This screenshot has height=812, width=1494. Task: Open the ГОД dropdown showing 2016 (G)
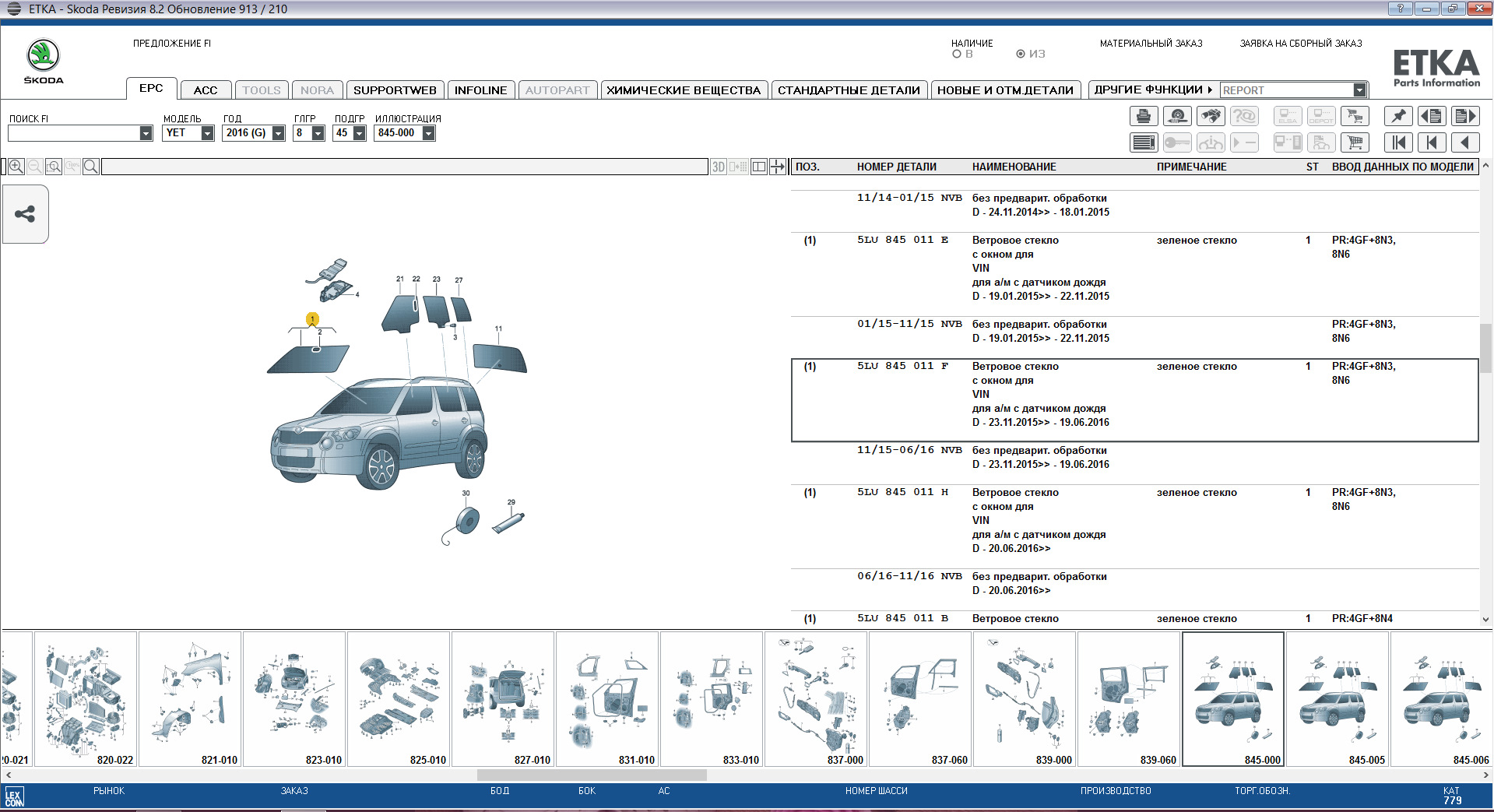(278, 133)
